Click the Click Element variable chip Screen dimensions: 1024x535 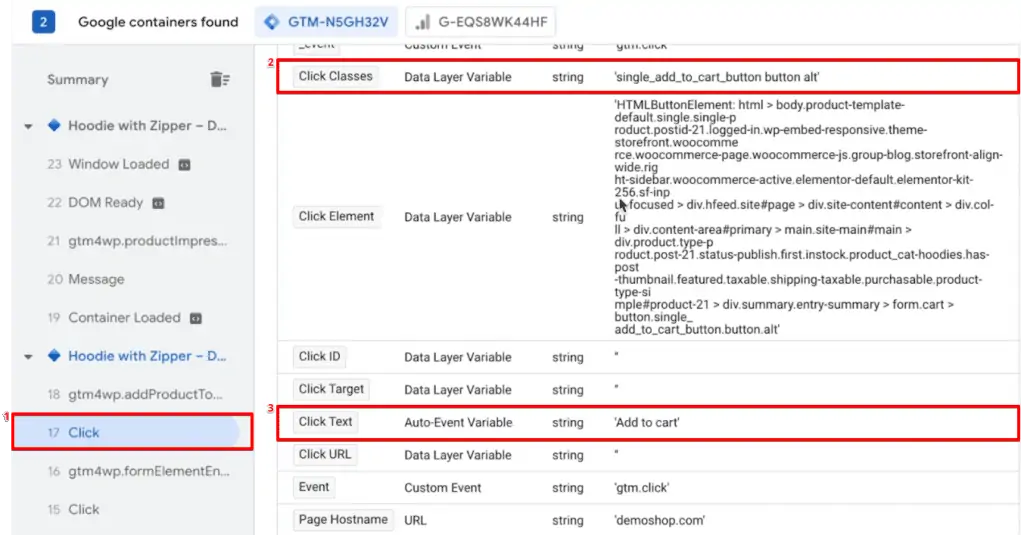coord(336,217)
